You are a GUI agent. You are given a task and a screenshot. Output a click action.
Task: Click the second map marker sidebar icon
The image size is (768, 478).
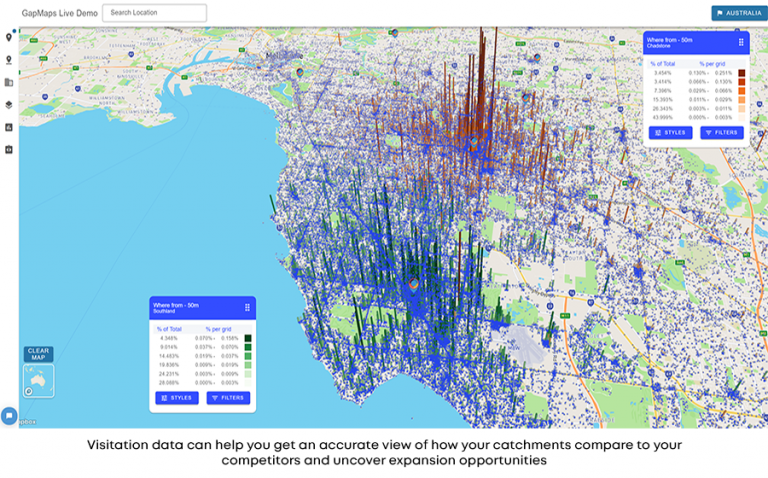coord(9,59)
